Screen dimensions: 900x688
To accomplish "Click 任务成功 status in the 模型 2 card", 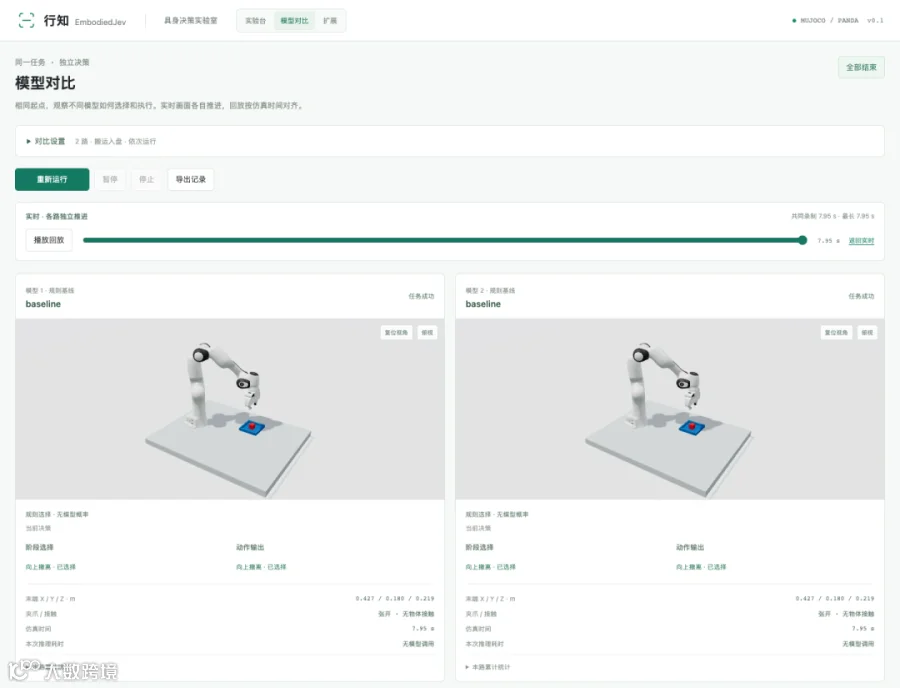I will pyautogui.click(x=862, y=296).
